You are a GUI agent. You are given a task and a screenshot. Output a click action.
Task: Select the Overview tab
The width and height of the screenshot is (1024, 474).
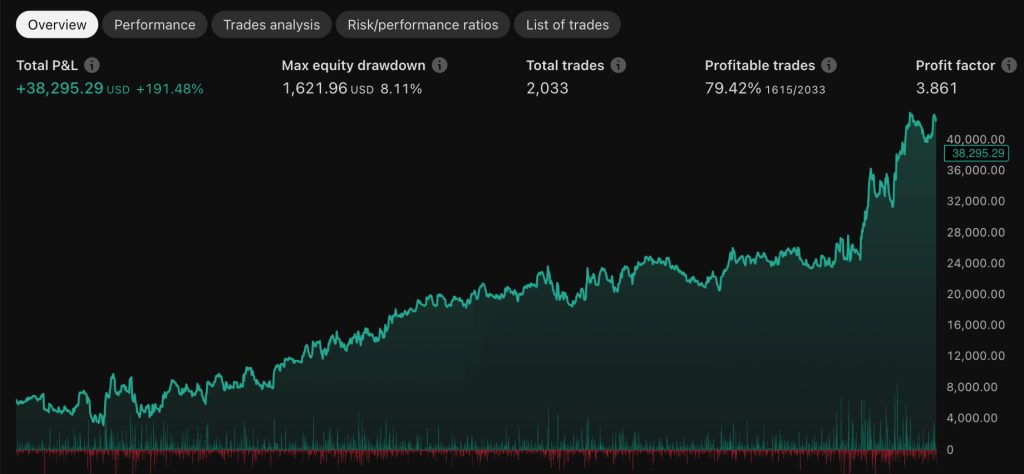click(57, 25)
